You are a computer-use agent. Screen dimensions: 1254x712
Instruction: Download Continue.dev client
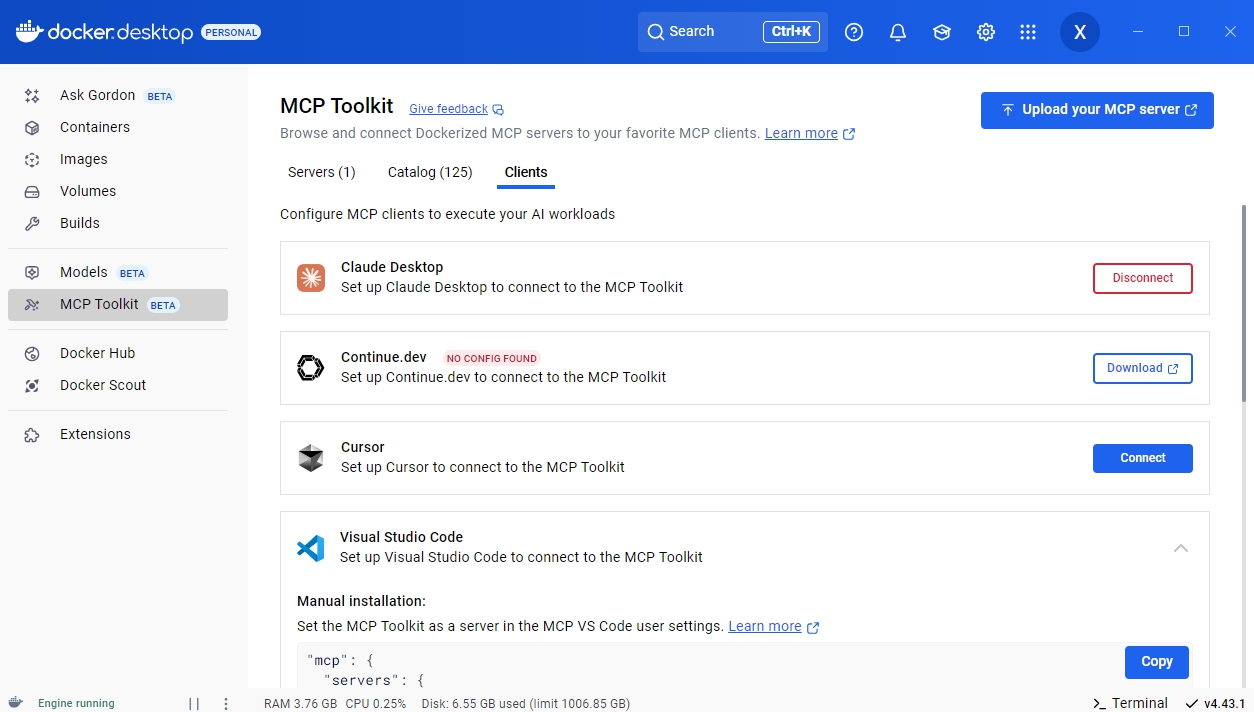click(x=1143, y=368)
